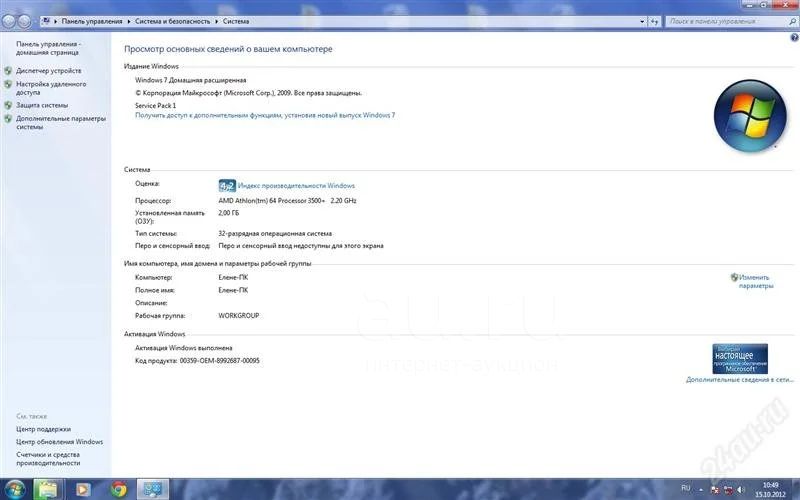Click the computer icon in address bar
Viewport: 800px width, 500px height.
46,21
